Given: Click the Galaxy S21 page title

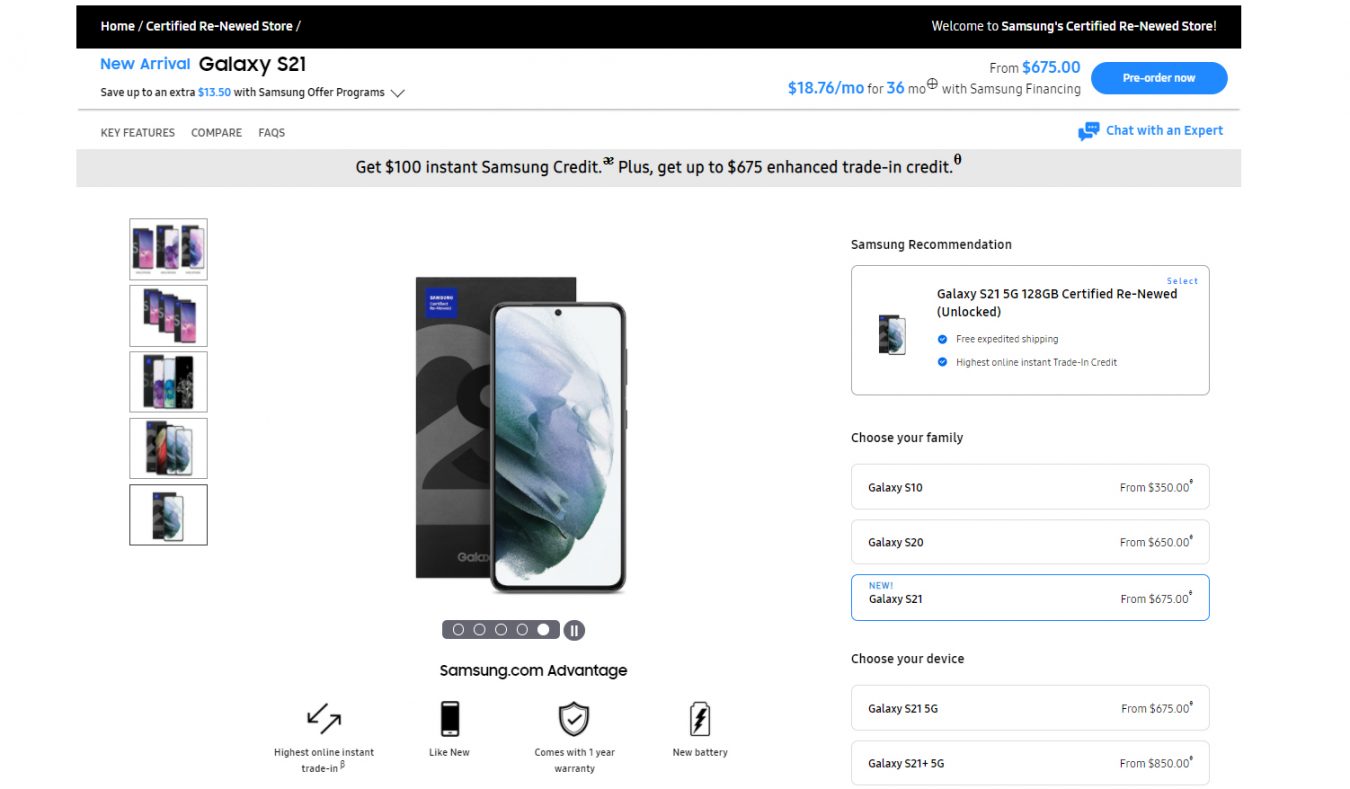Looking at the screenshot, I should [252, 64].
